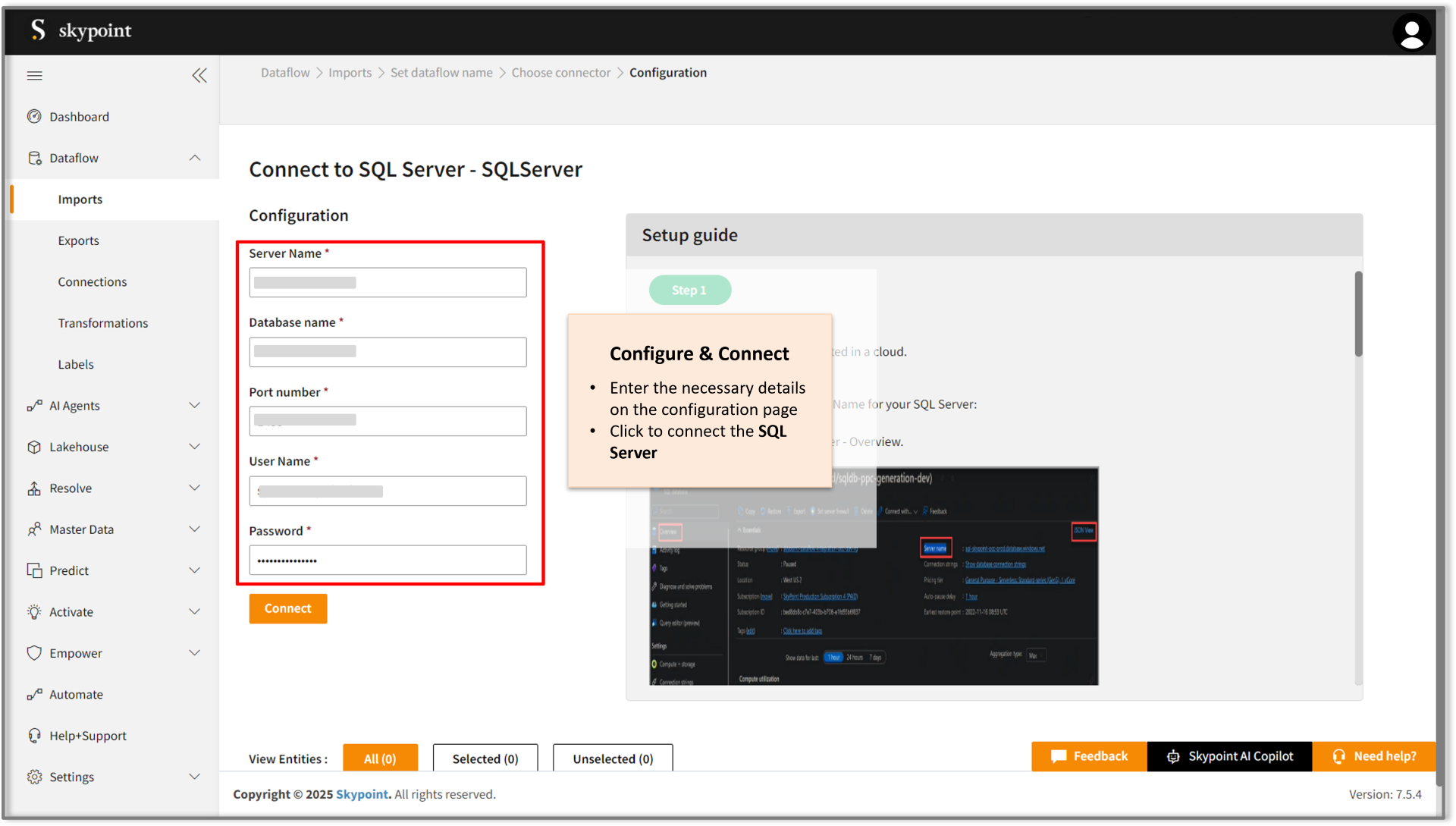The width and height of the screenshot is (1456, 826).
Task: Click the Connect button to submit
Action: tap(288, 608)
